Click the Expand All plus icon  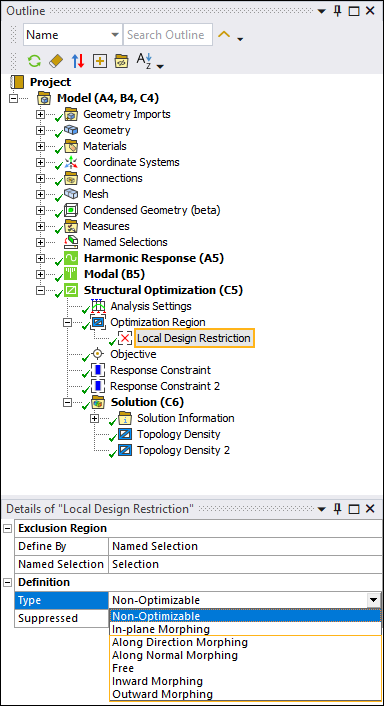(100, 61)
